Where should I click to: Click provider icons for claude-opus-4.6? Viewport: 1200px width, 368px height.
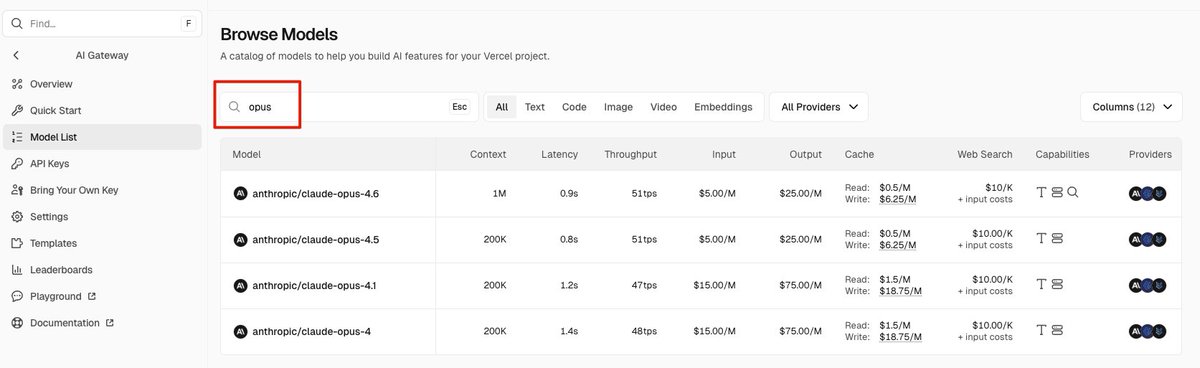tap(1148, 193)
